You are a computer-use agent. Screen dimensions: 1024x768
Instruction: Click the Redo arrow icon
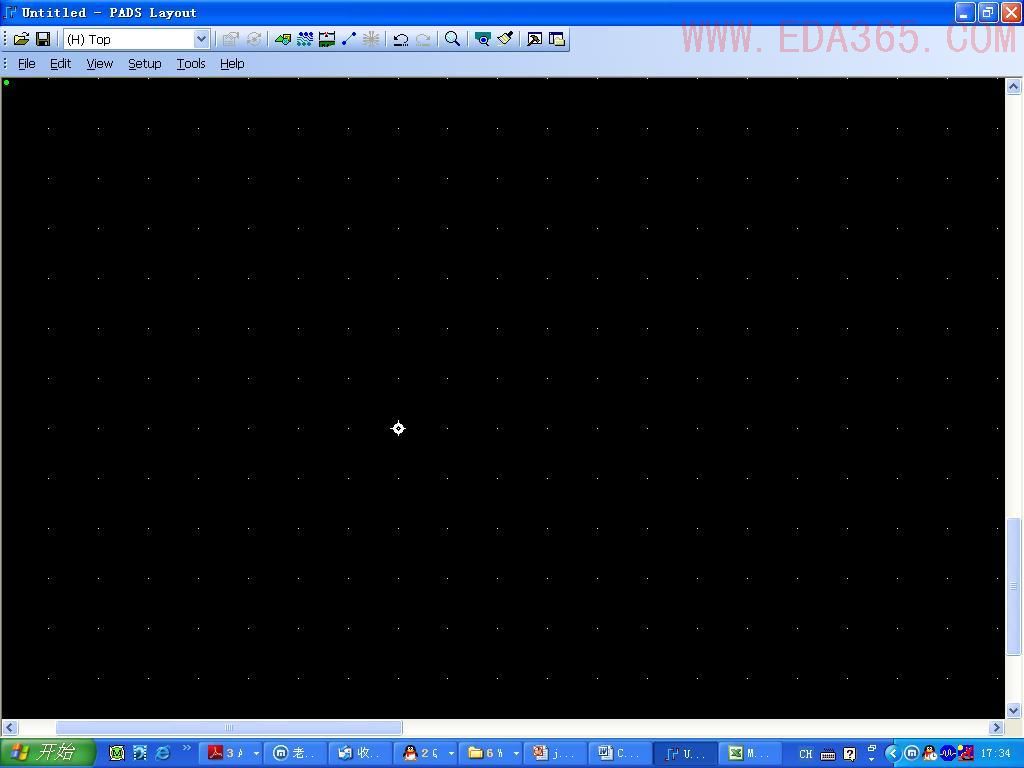pos(423,39)
